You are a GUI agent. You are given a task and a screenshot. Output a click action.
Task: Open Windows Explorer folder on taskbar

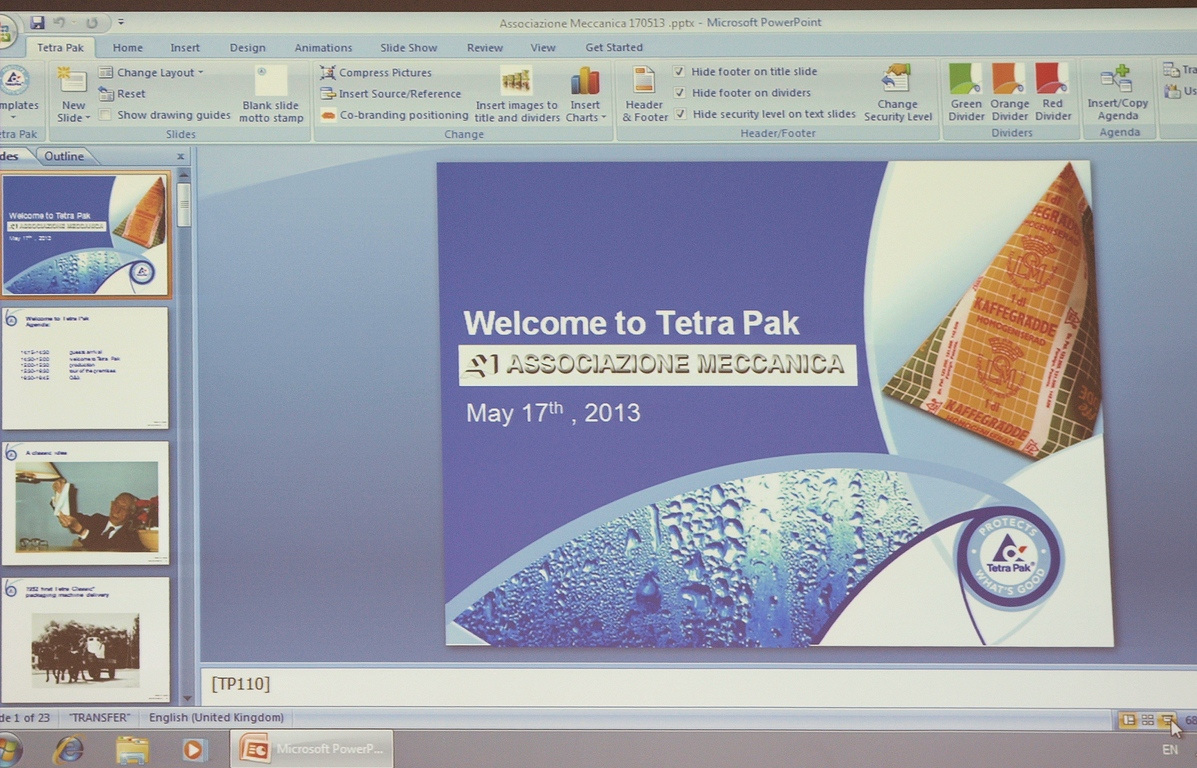click(132, 750)
